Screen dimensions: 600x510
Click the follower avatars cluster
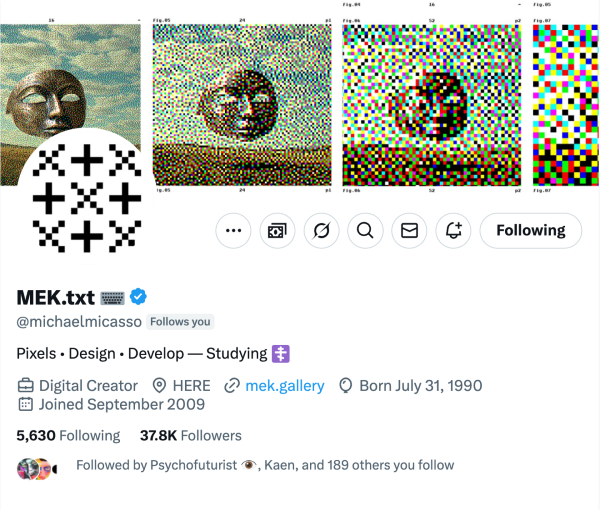(34, 466)
